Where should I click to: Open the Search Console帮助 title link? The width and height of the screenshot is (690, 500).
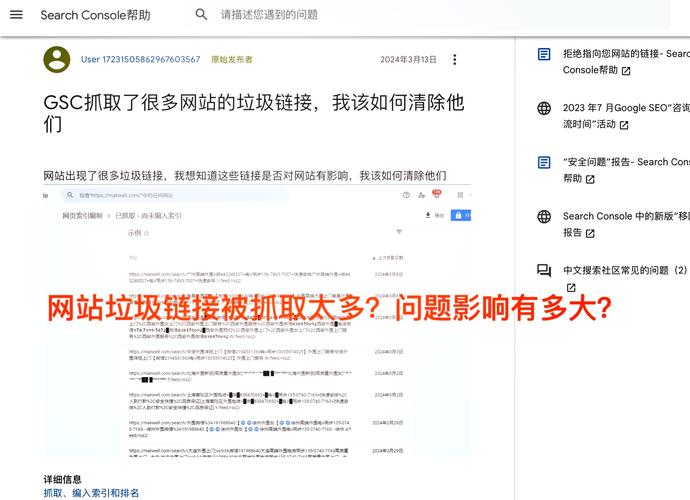tap(95, 15)
